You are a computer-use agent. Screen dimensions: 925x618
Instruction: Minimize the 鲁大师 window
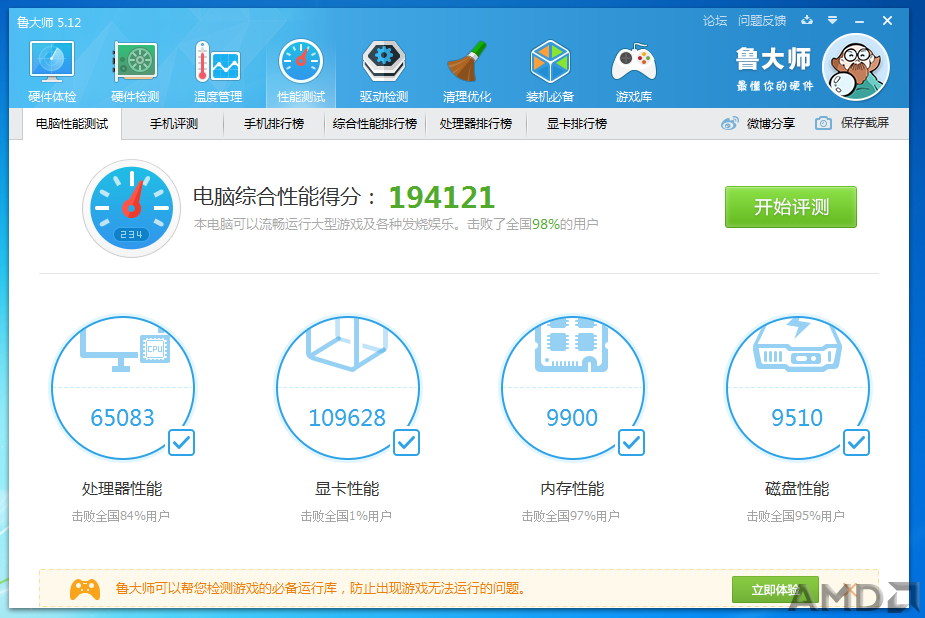(860, 21)
